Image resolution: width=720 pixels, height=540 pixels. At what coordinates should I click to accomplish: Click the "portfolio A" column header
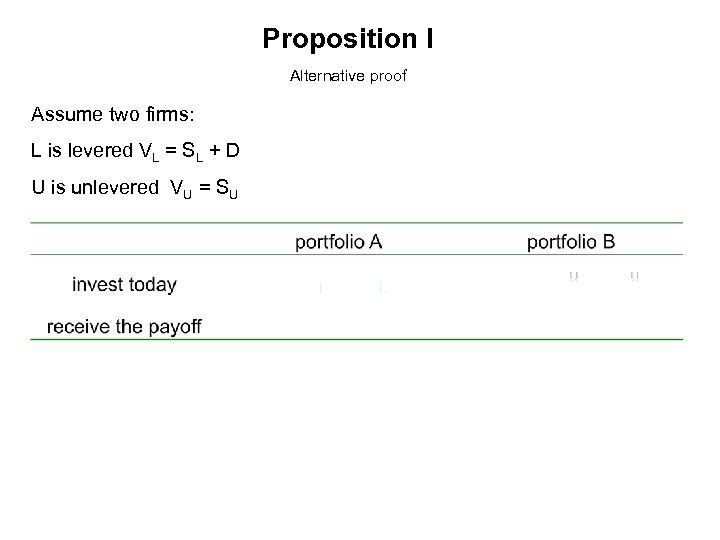tap(339, 241)
